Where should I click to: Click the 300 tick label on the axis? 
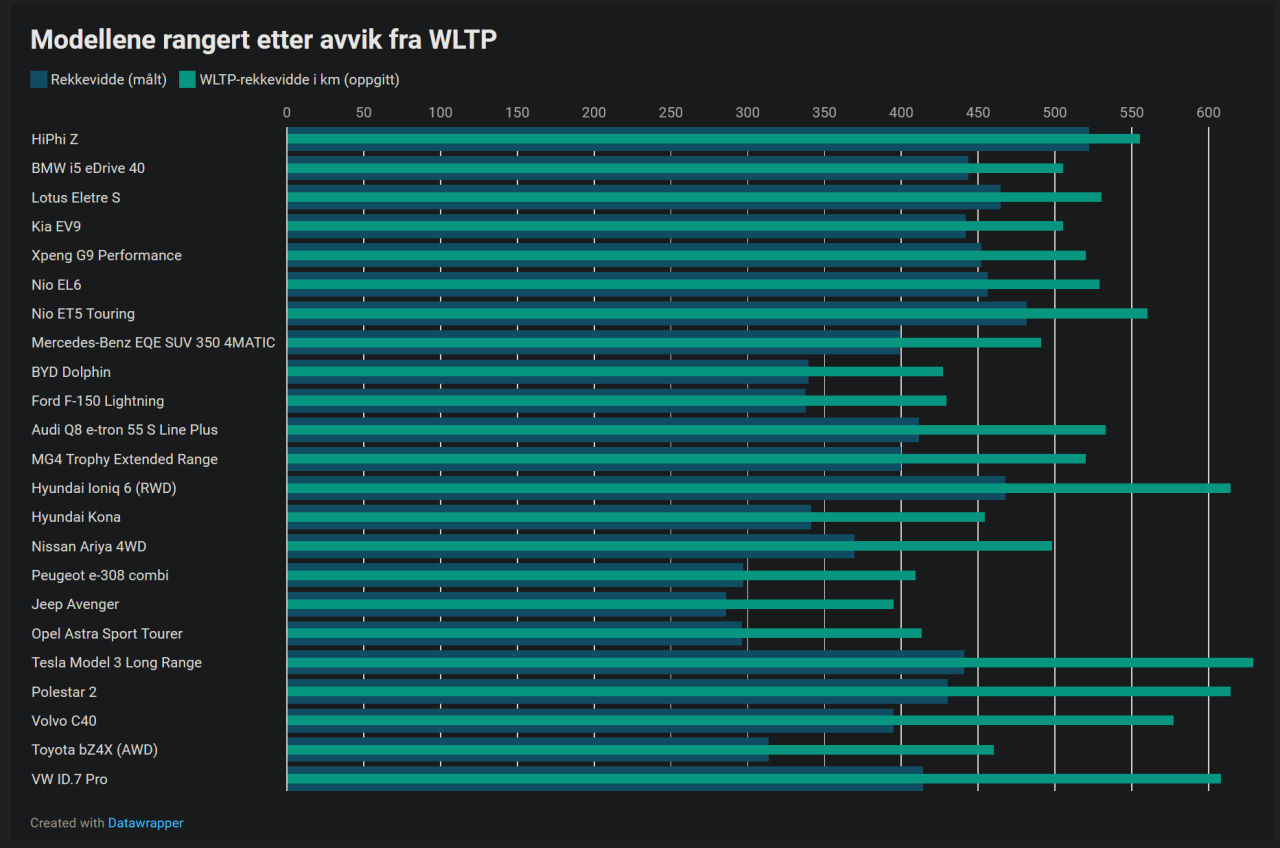click(x=747, y=113)
